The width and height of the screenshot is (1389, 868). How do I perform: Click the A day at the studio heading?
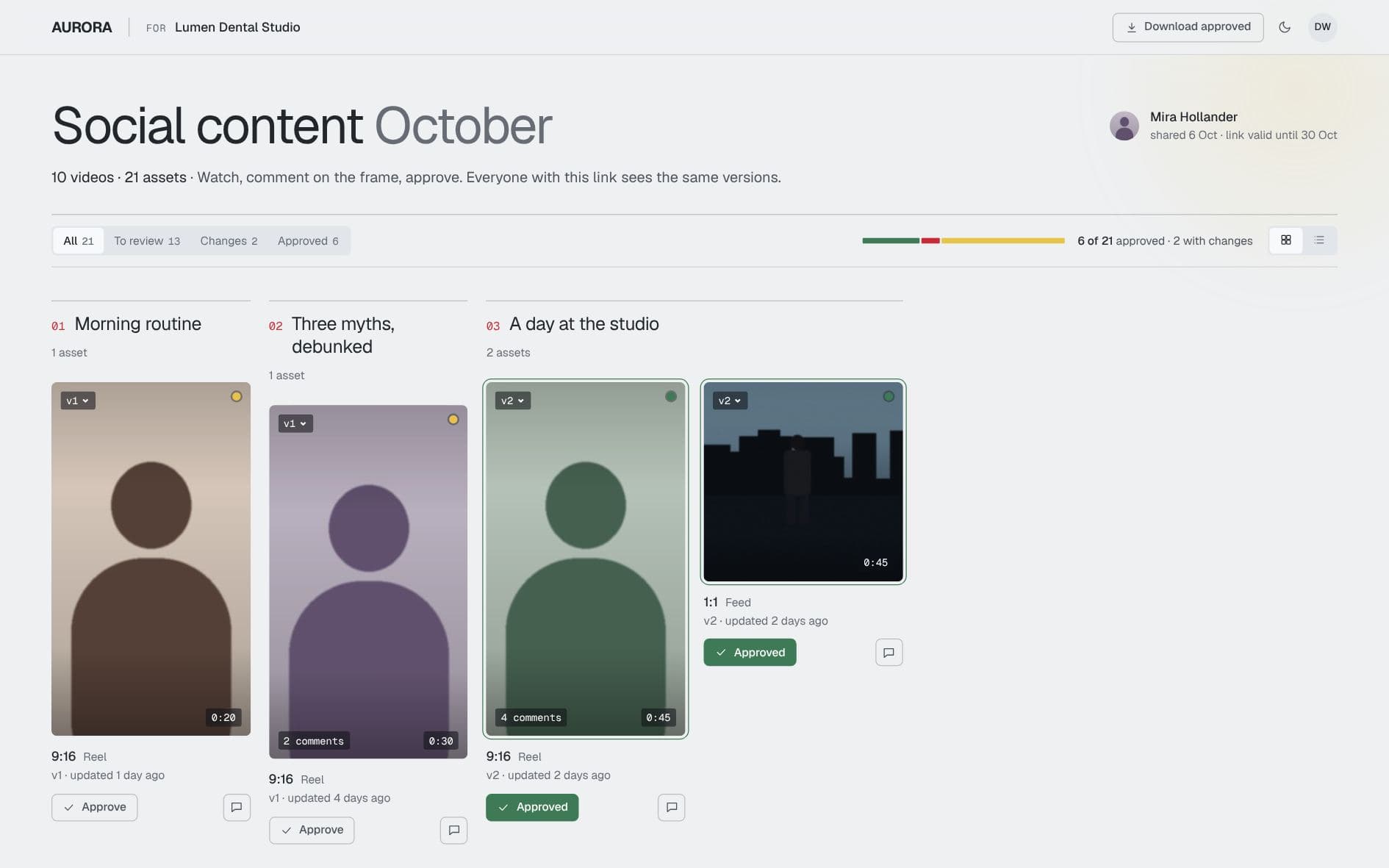click(x=584, y=324)
